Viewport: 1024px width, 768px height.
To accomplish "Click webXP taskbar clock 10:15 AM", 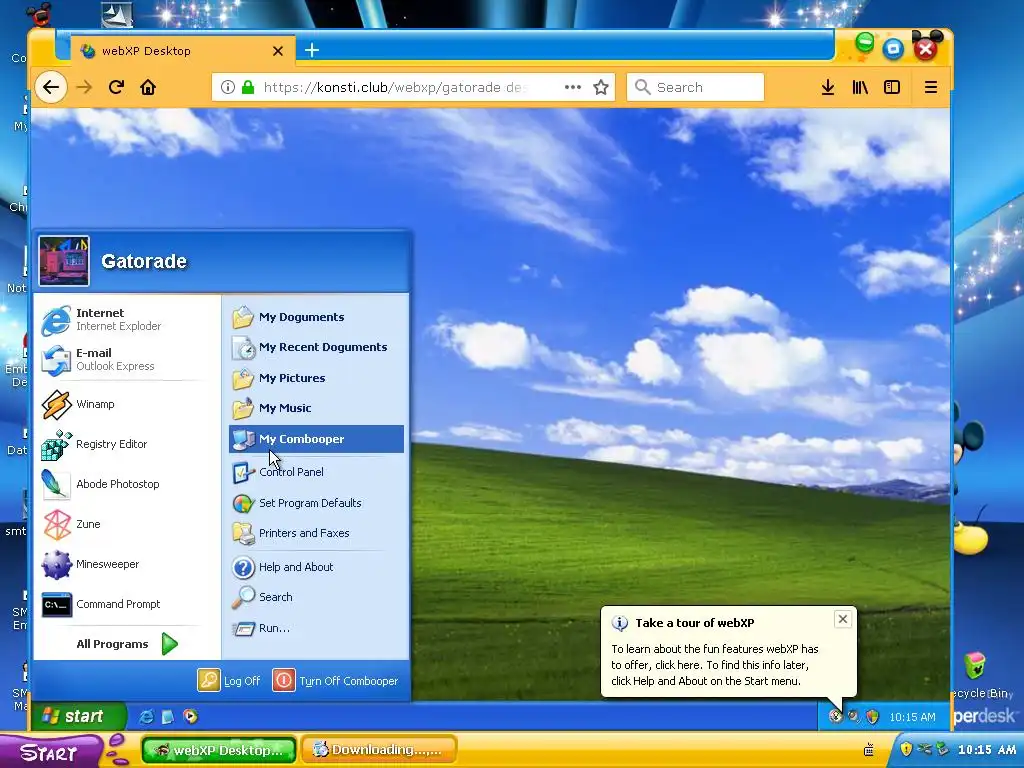I will 912,717.
